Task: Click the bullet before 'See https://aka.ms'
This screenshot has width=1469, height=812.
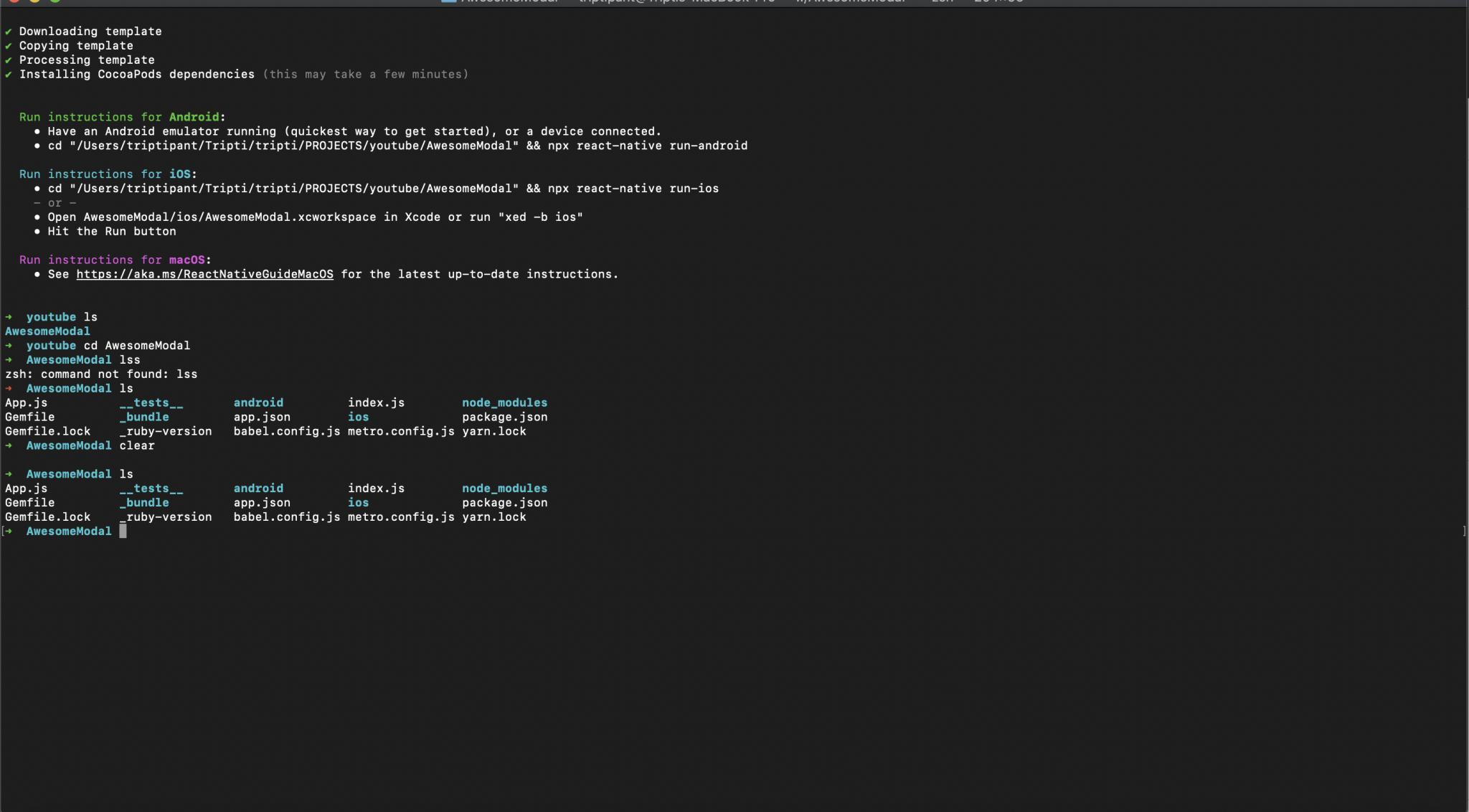Action: [37, 274]
